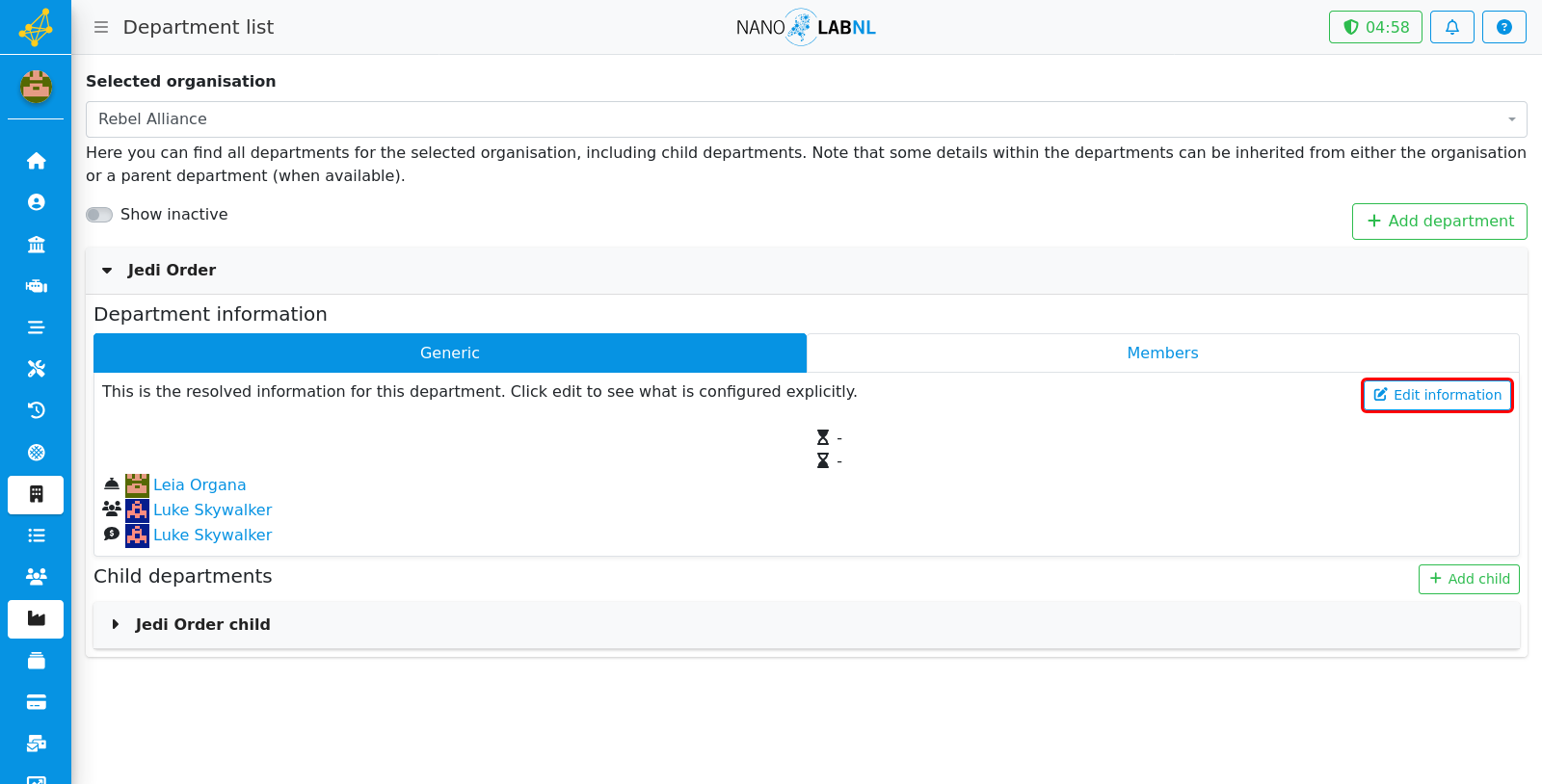
Task: Go to the Home icon in the sidebar
Action: [36, 161]
